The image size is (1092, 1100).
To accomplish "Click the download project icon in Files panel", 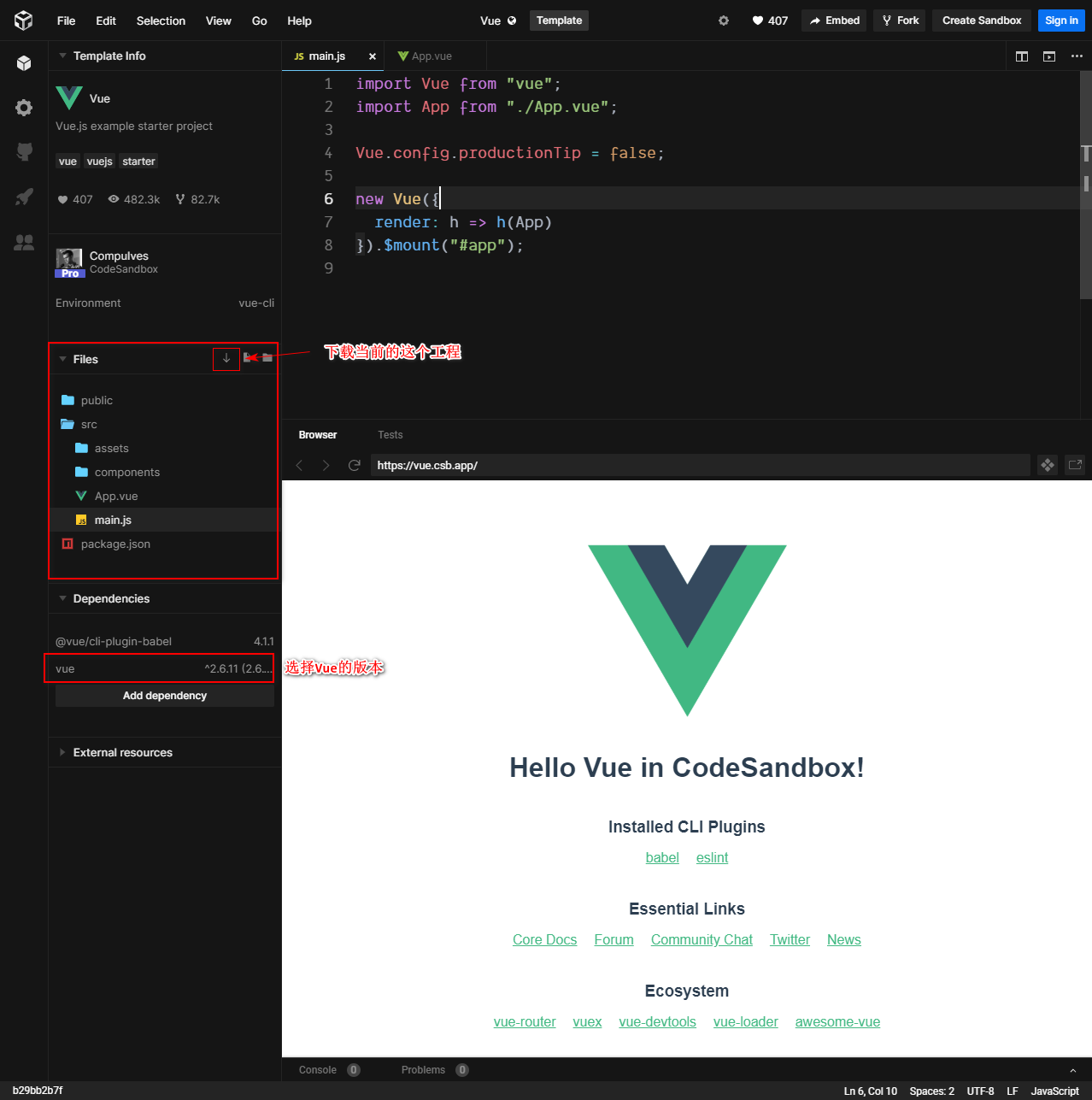I will click(x=226, y=359).
